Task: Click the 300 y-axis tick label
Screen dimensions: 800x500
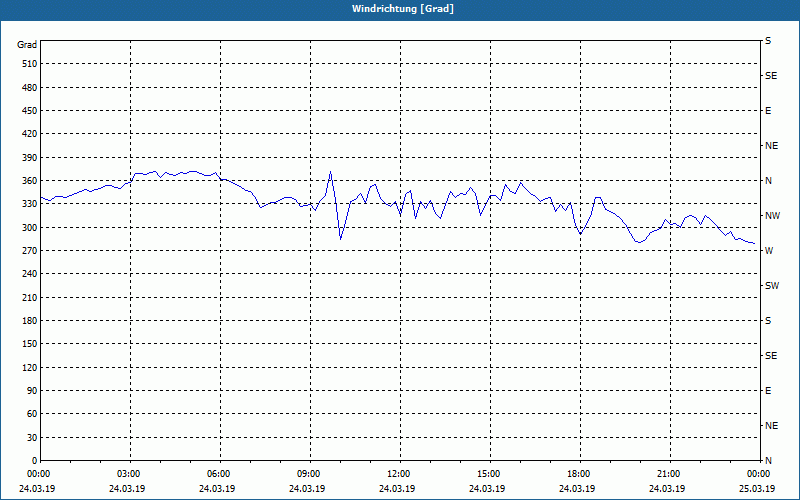Action: 30,227
